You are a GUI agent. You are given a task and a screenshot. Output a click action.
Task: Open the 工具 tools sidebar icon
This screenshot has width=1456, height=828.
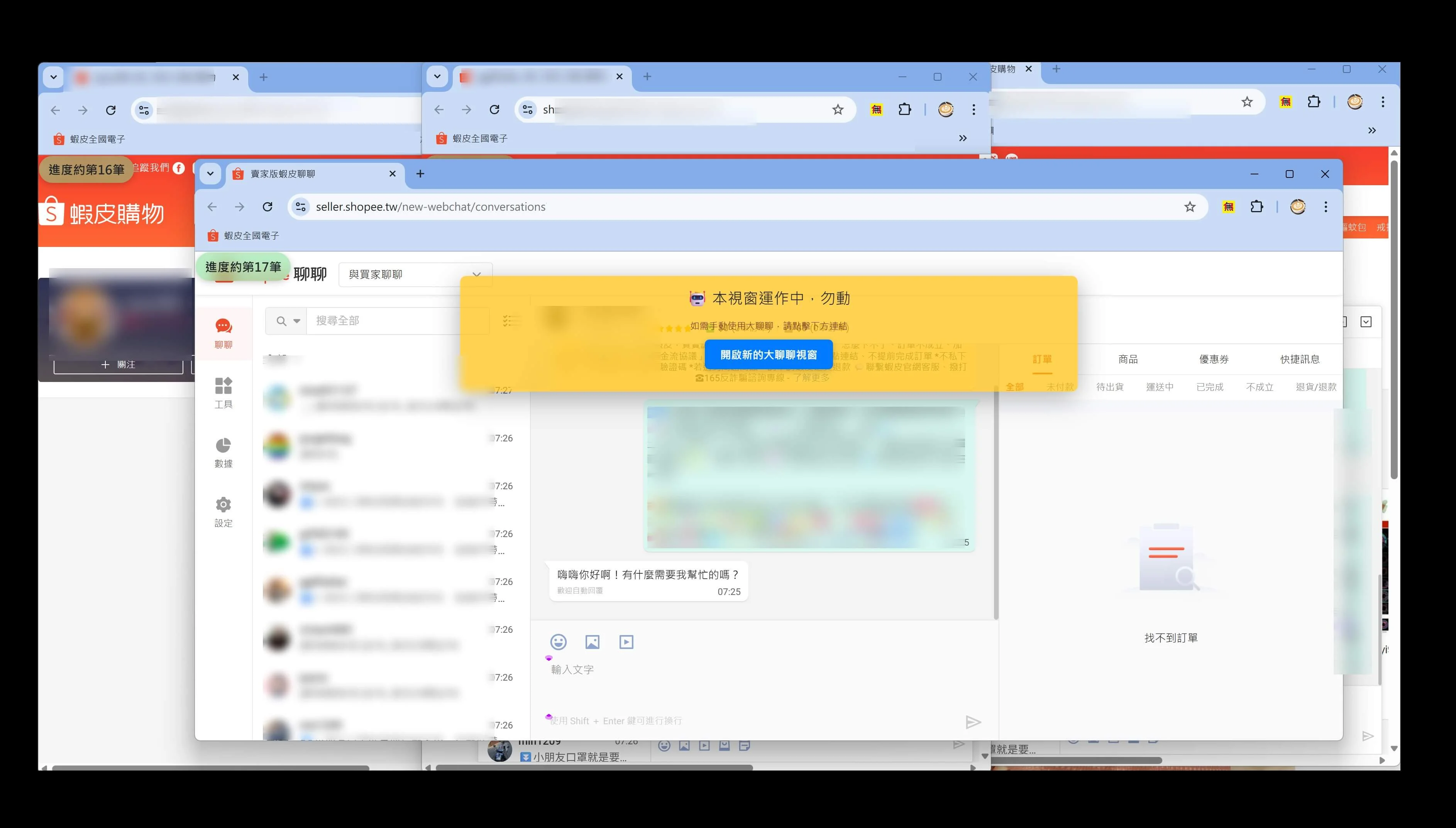pos(223,393)
